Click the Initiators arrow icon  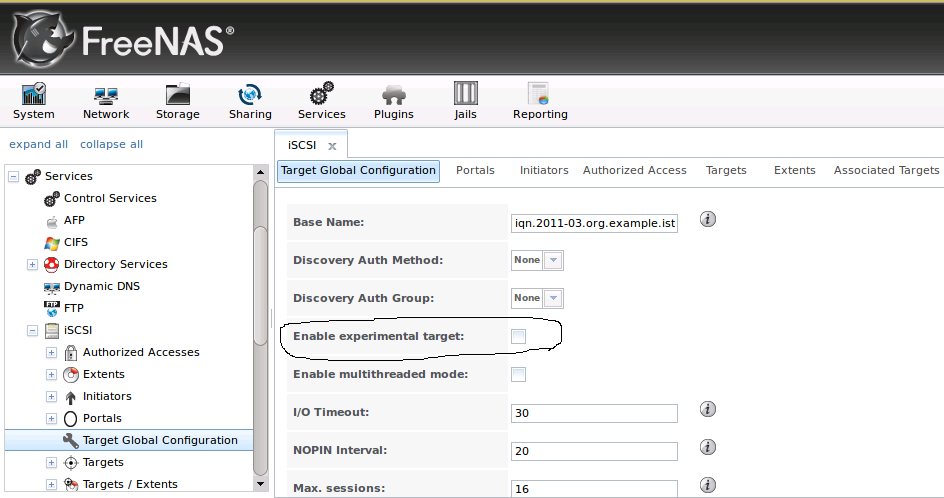(70, 397)
